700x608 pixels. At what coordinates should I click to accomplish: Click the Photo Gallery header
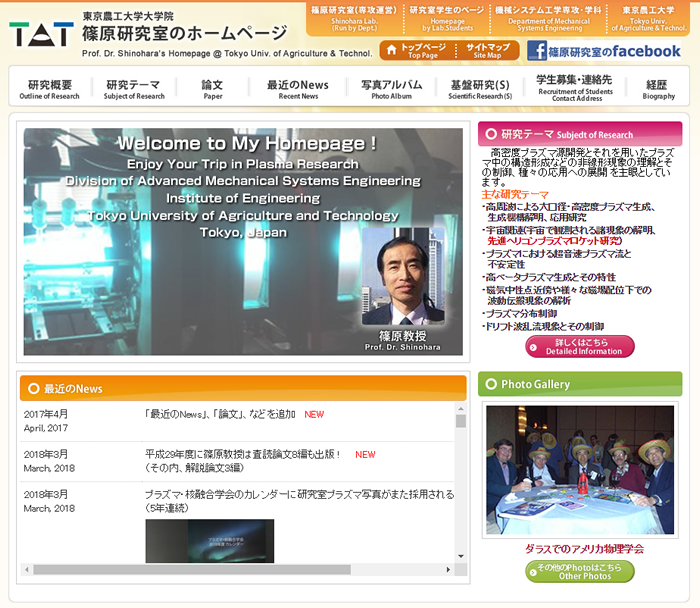(580, 384)
